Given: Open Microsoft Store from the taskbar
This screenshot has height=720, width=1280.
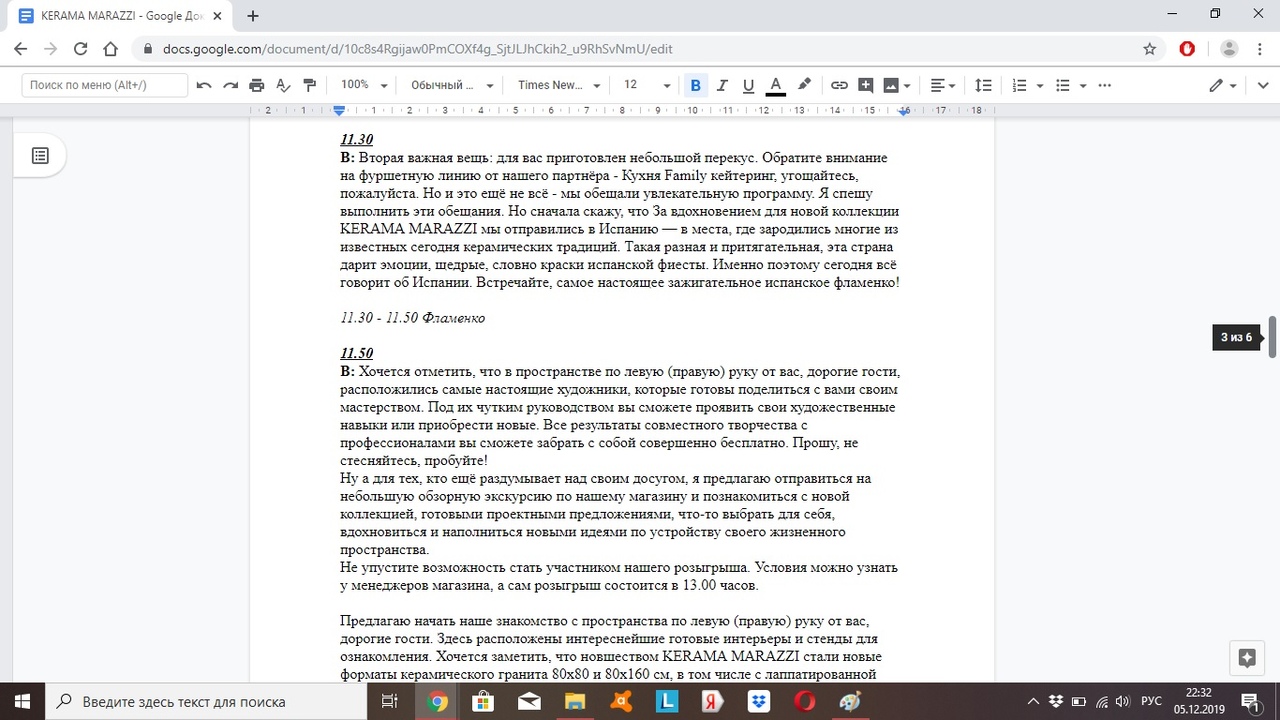Looking at the screenshot, I should (x=483, y=701).
